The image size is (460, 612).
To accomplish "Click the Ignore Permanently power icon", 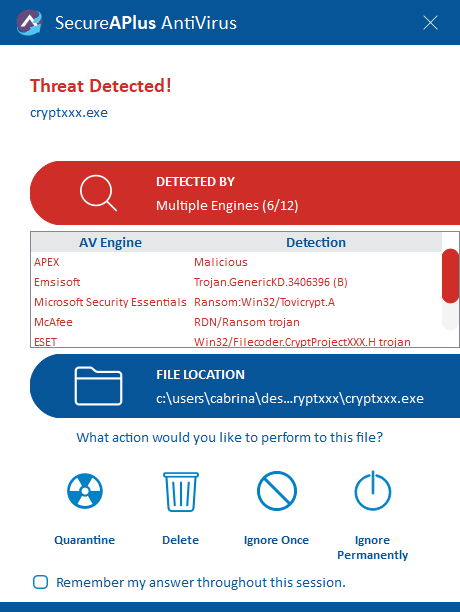I will [x=373, y=491].
